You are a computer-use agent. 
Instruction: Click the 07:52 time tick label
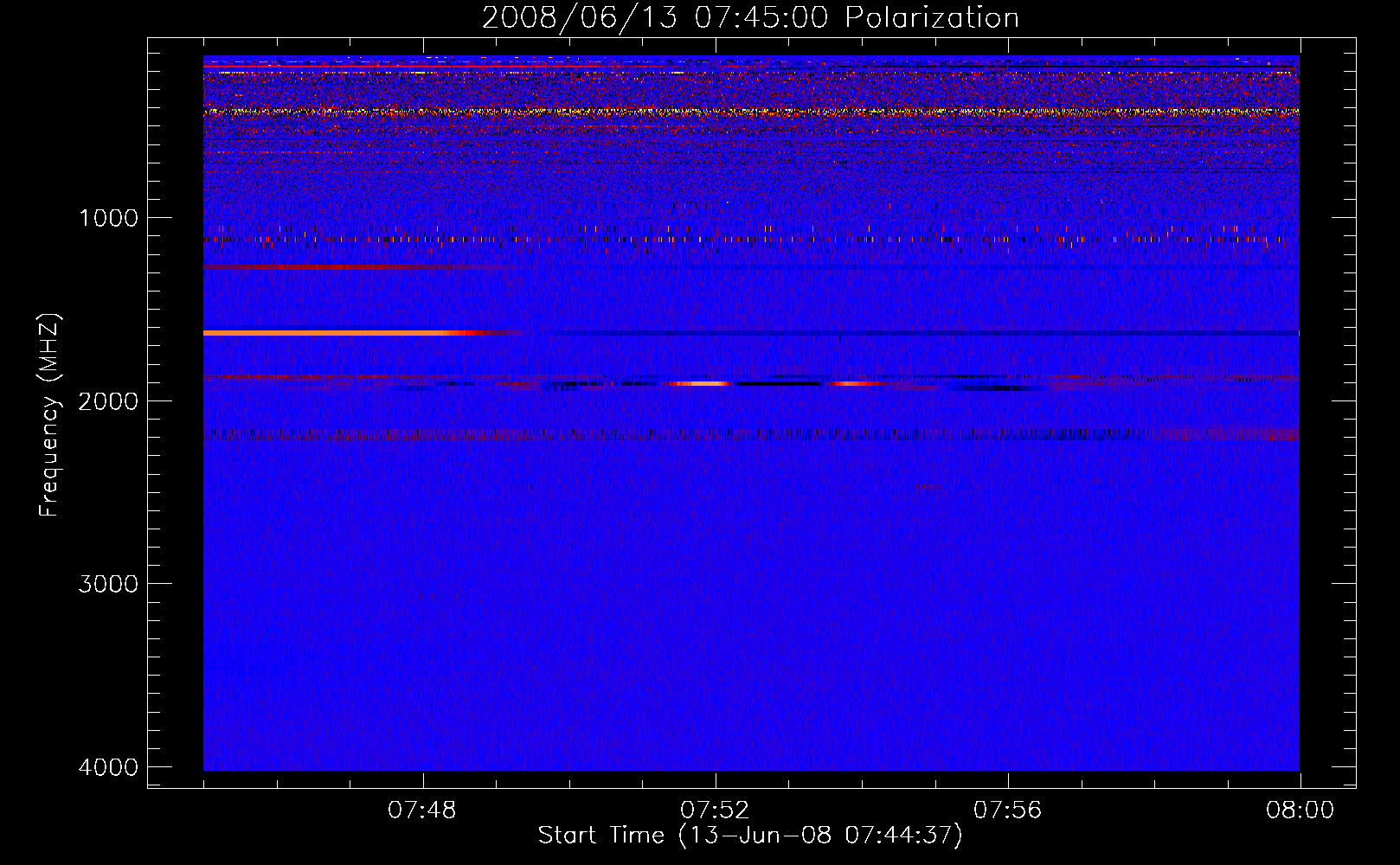[x=715, y=811]
